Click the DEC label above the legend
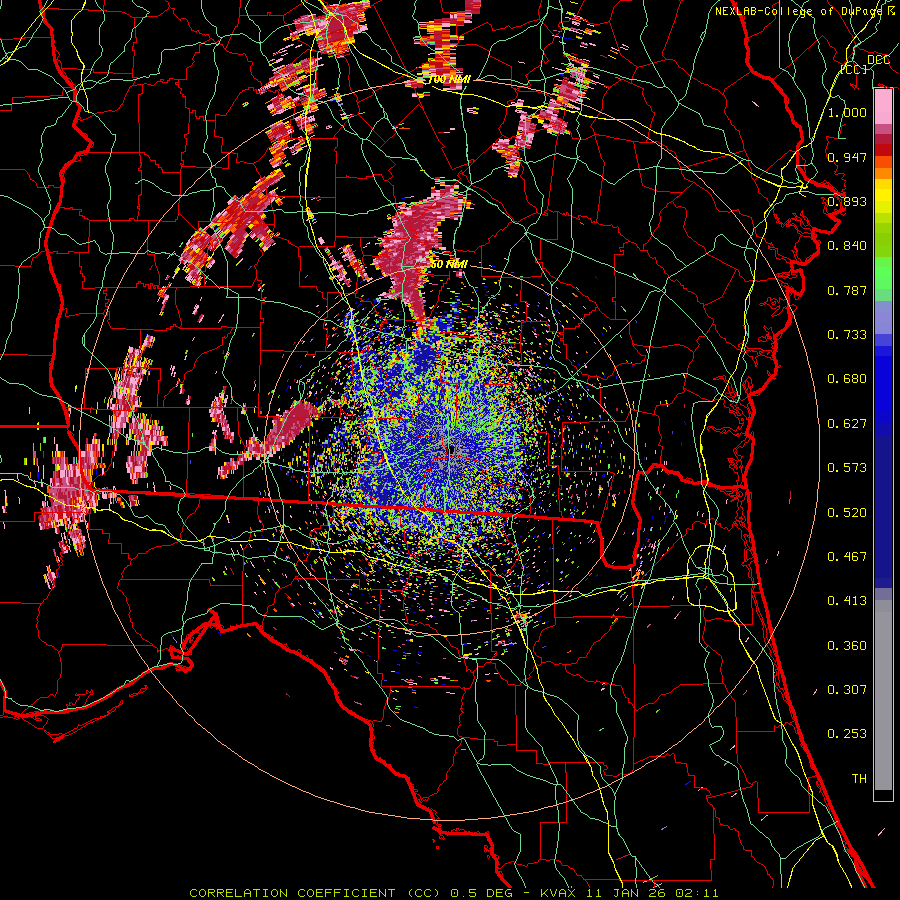Image resolution: width=900 pixels, height=900 pixels. coord(878,60)
